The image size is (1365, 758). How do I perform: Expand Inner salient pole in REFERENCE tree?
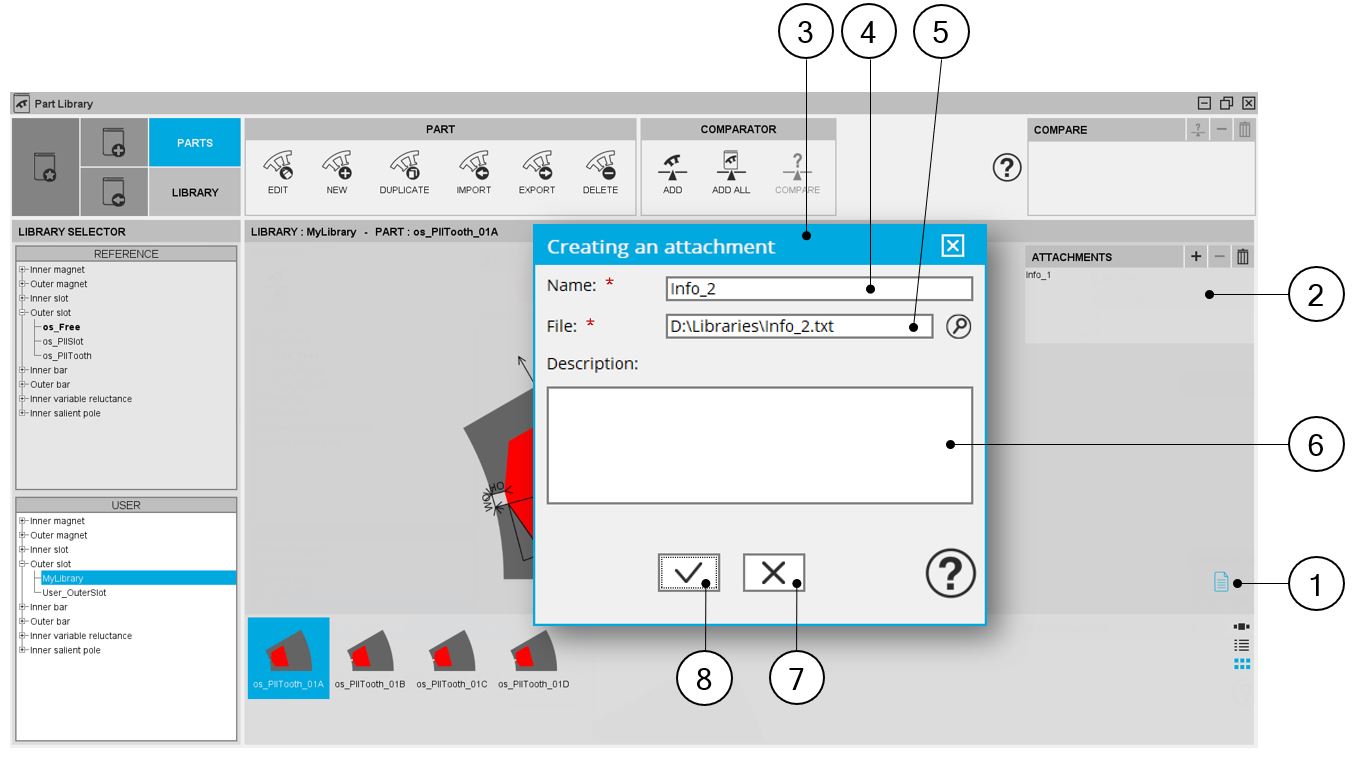pyautogui.click(x=22, y=413)
